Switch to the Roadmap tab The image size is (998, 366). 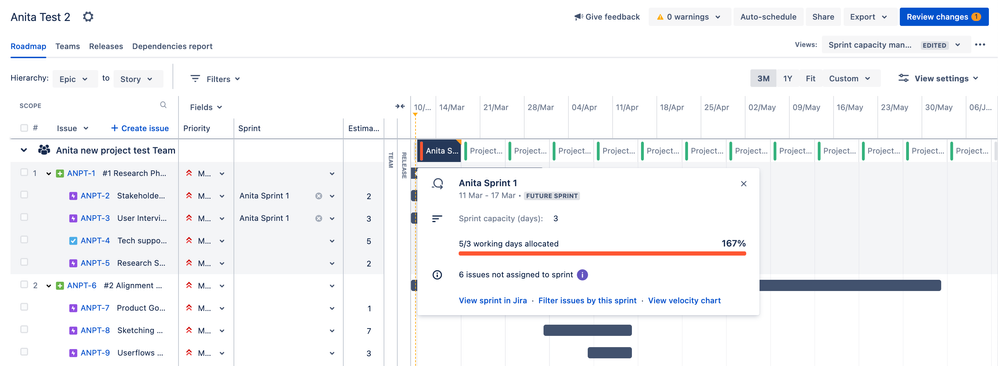pyautogui.click(x=29, y=46)
